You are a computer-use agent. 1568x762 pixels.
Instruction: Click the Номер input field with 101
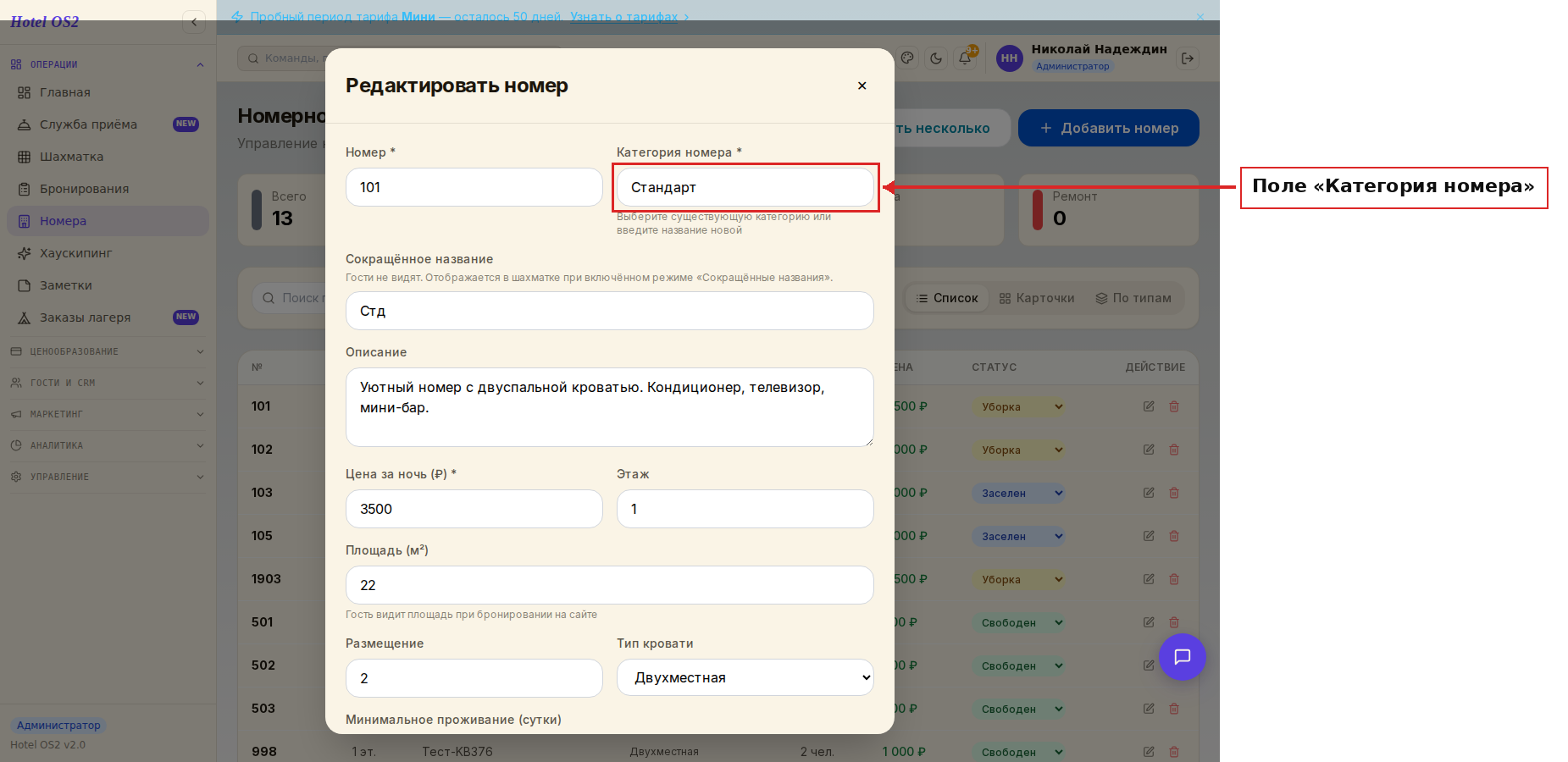(474, 187)
